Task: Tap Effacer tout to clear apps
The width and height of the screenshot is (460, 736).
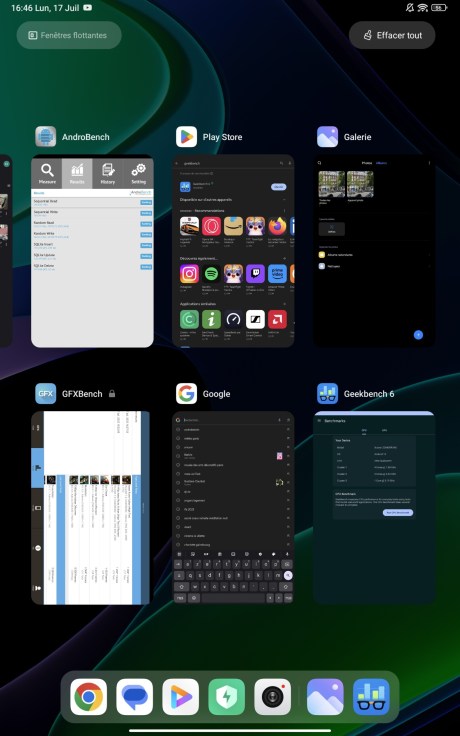Action: click(392, 35)
